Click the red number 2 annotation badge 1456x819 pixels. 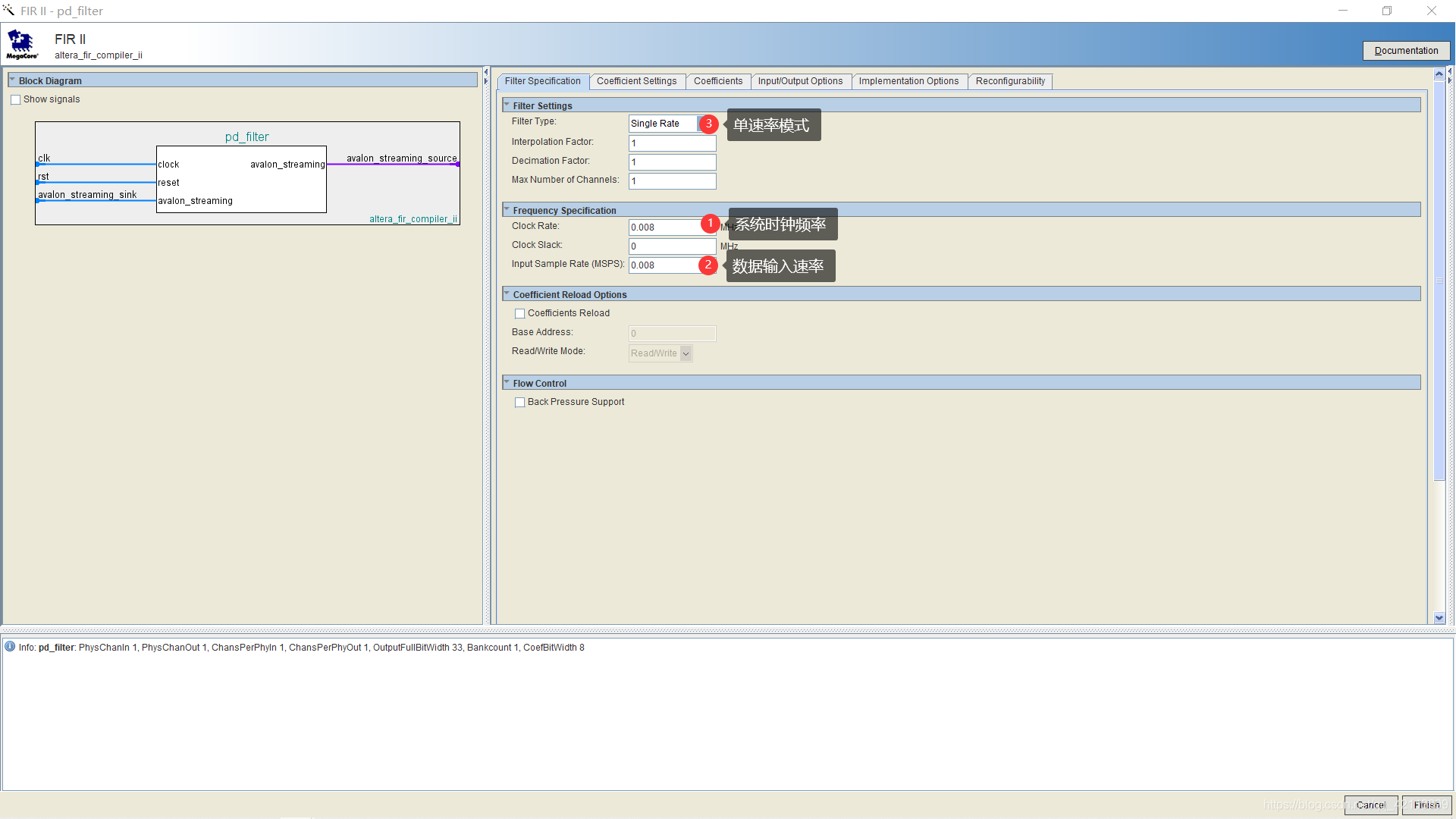pyautogui.click(x=708, y=265)
